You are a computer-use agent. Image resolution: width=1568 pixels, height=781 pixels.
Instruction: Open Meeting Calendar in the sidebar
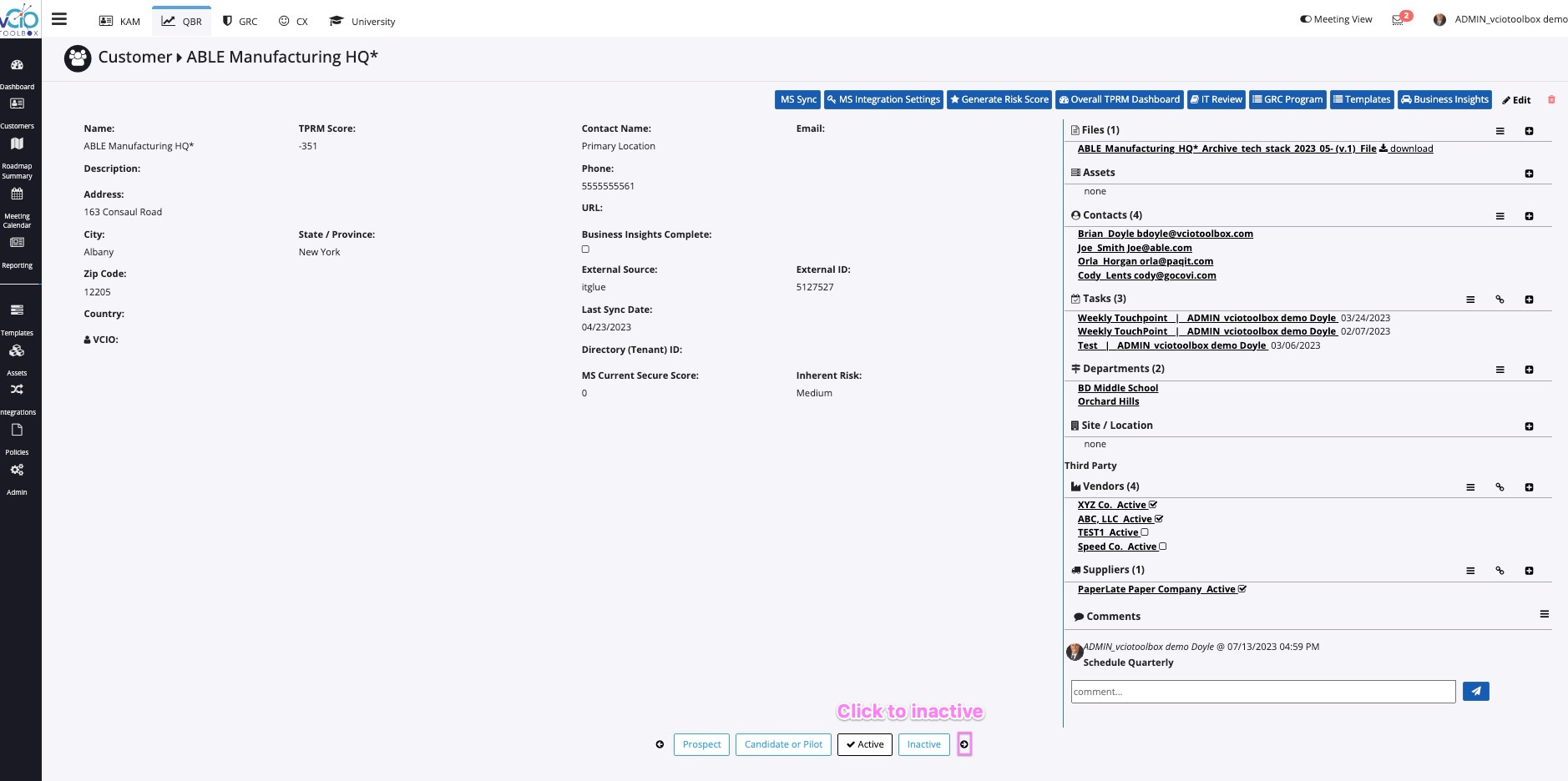[x=17, y=209]
